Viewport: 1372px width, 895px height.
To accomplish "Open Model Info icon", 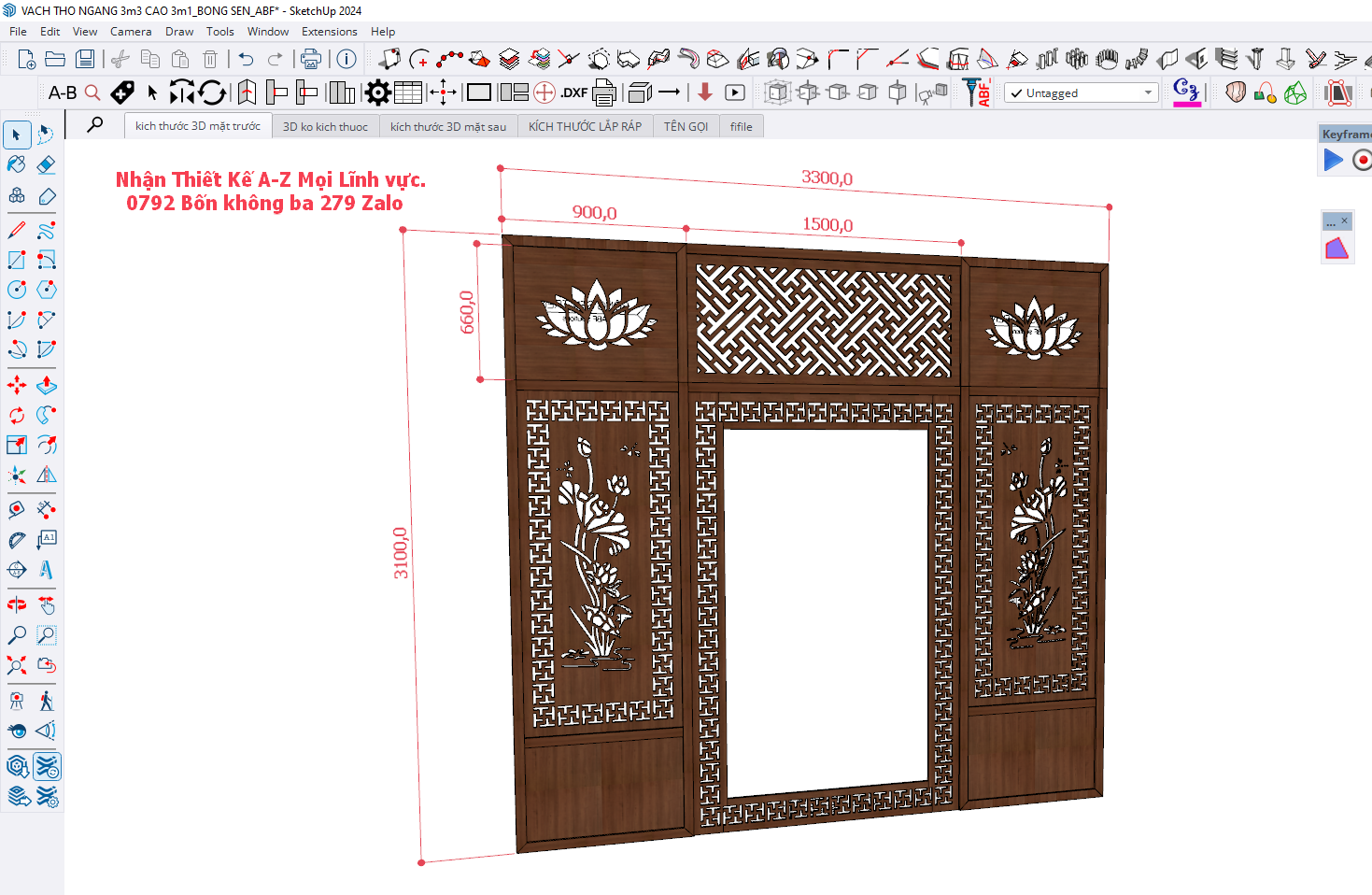I will coord(347,60).
